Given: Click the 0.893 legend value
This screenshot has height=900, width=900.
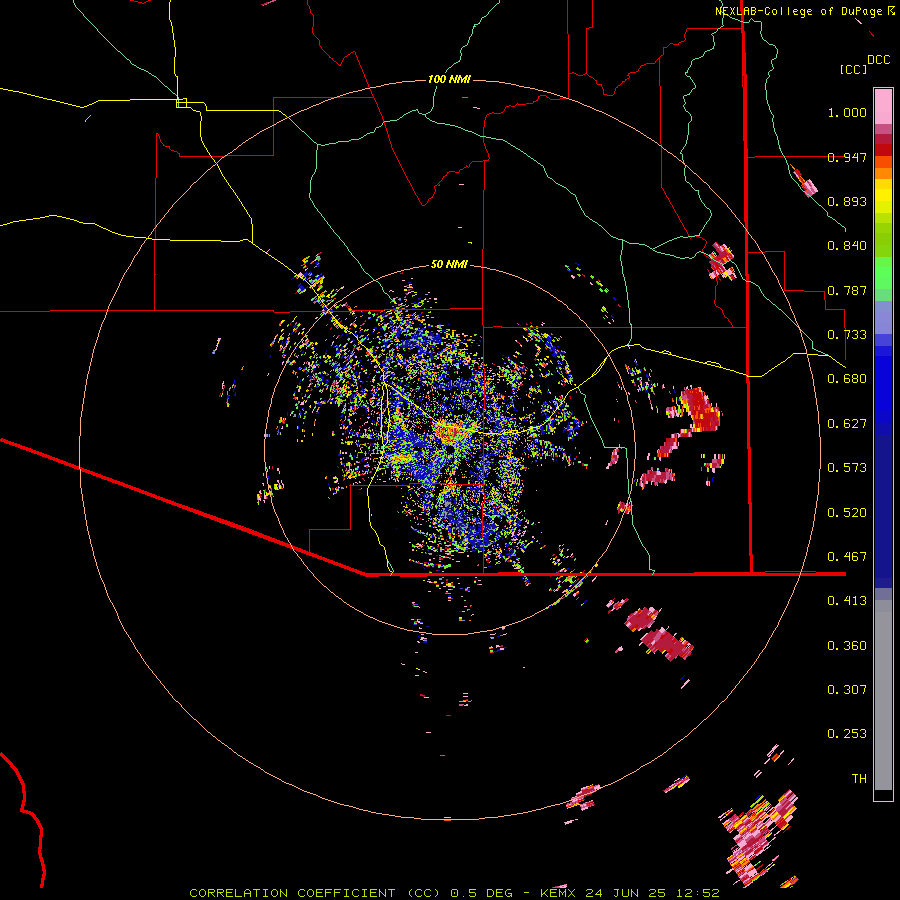Looking at the screenshot, I should [847, 201].
